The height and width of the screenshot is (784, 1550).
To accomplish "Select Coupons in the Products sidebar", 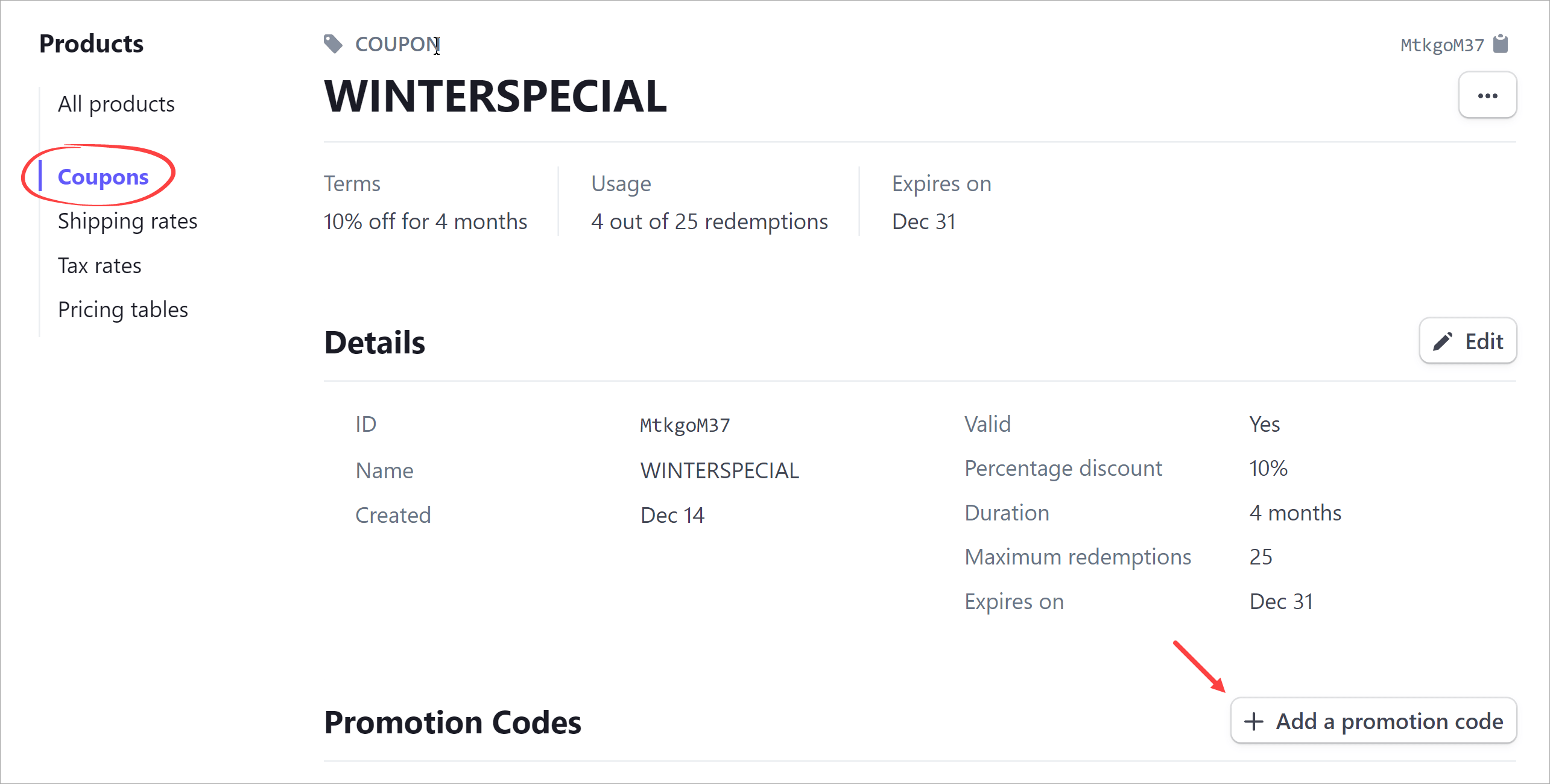I will [x=103, y=177].
